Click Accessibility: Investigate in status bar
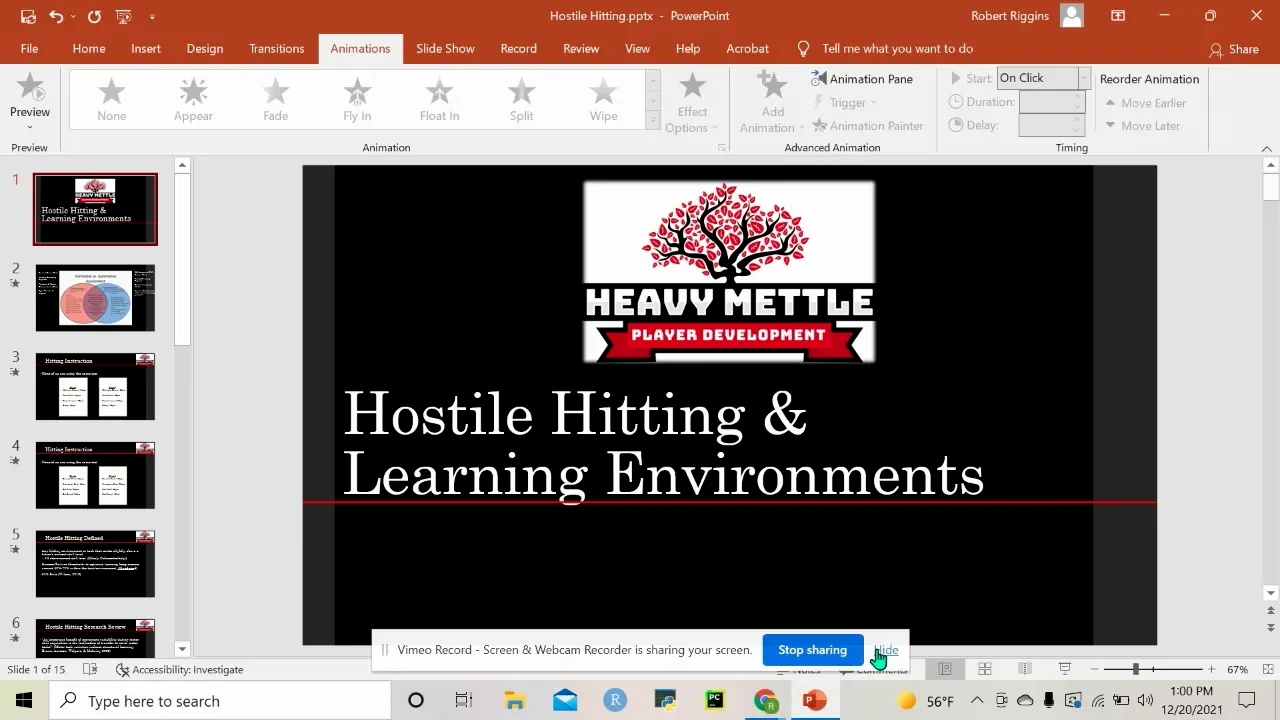This screenshot has width=1280, height=720. (180, 669)
